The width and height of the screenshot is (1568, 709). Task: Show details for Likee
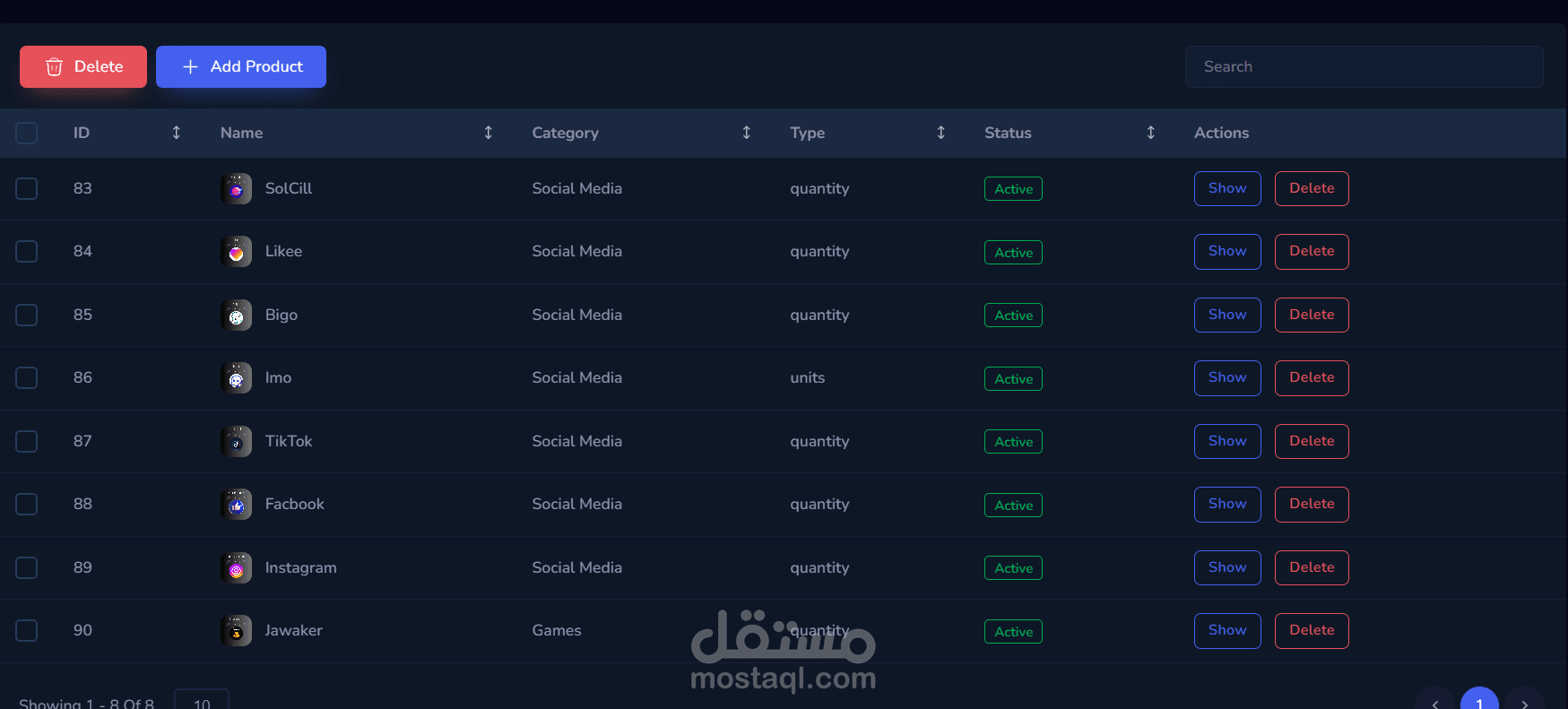pyautogui.click(x=1227, y=252)
